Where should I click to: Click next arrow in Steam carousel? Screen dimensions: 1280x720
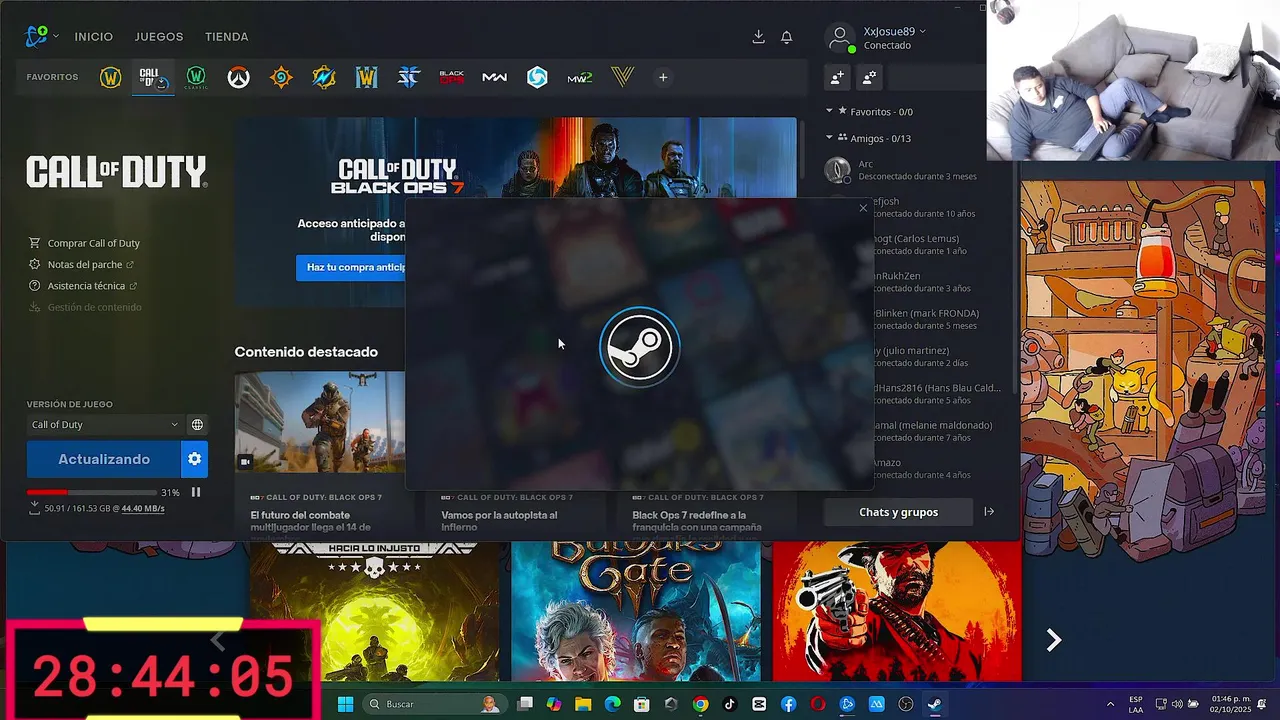[x=1053, y=640]
